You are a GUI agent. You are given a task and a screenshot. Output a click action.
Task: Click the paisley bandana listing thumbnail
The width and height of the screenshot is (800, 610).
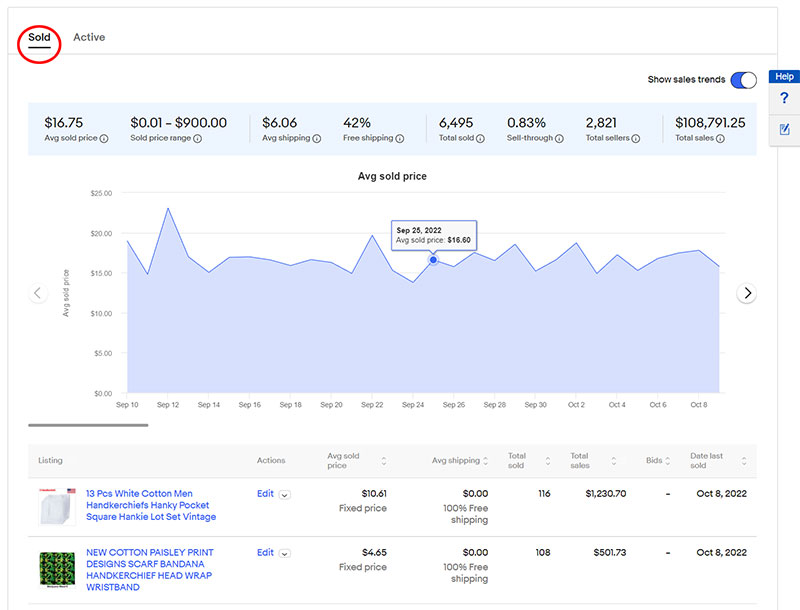click(x=57, y=569)
